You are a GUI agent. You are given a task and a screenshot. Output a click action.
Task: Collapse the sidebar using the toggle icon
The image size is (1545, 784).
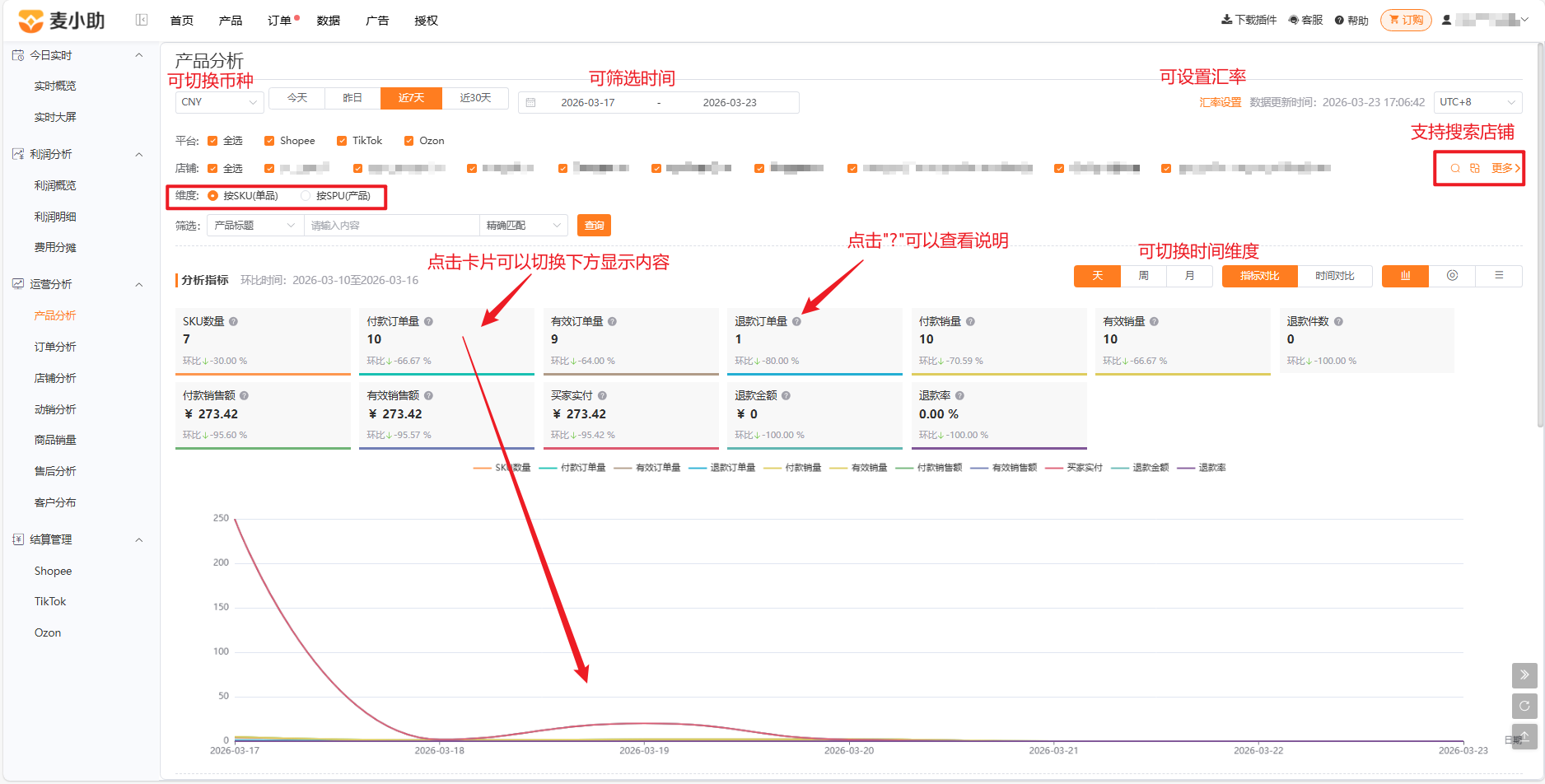142,20
